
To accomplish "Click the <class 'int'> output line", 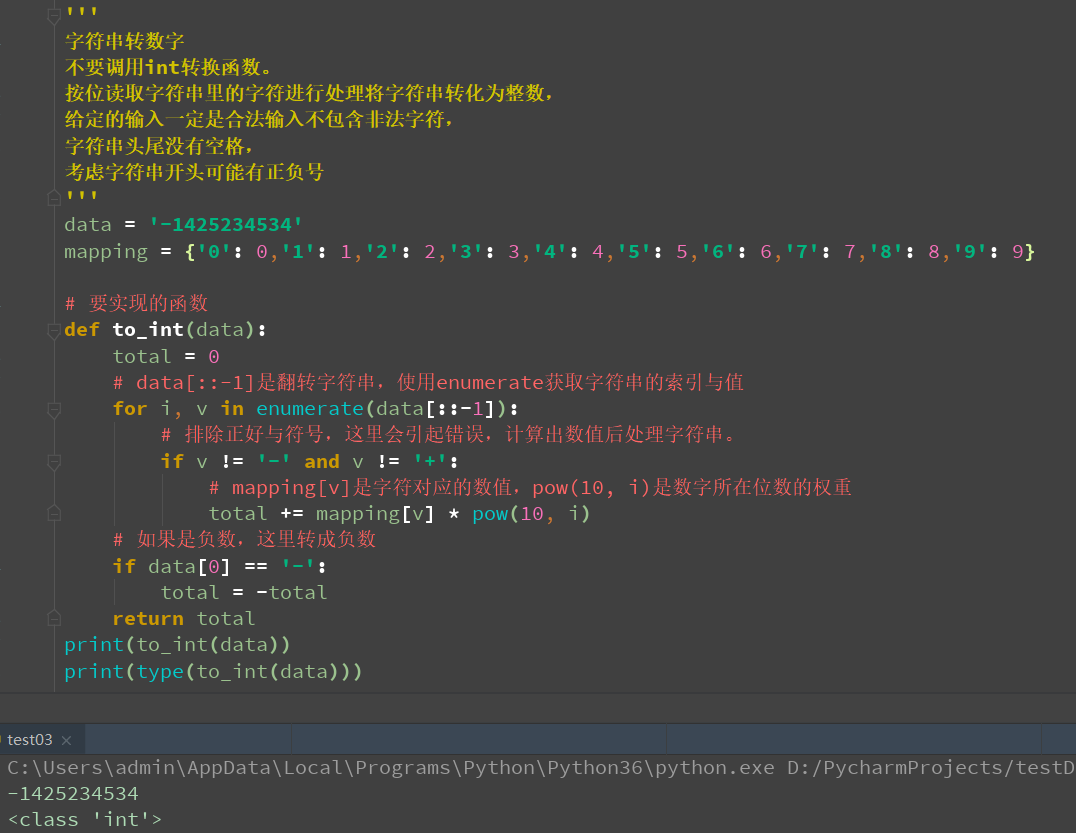I will [84, 820].
